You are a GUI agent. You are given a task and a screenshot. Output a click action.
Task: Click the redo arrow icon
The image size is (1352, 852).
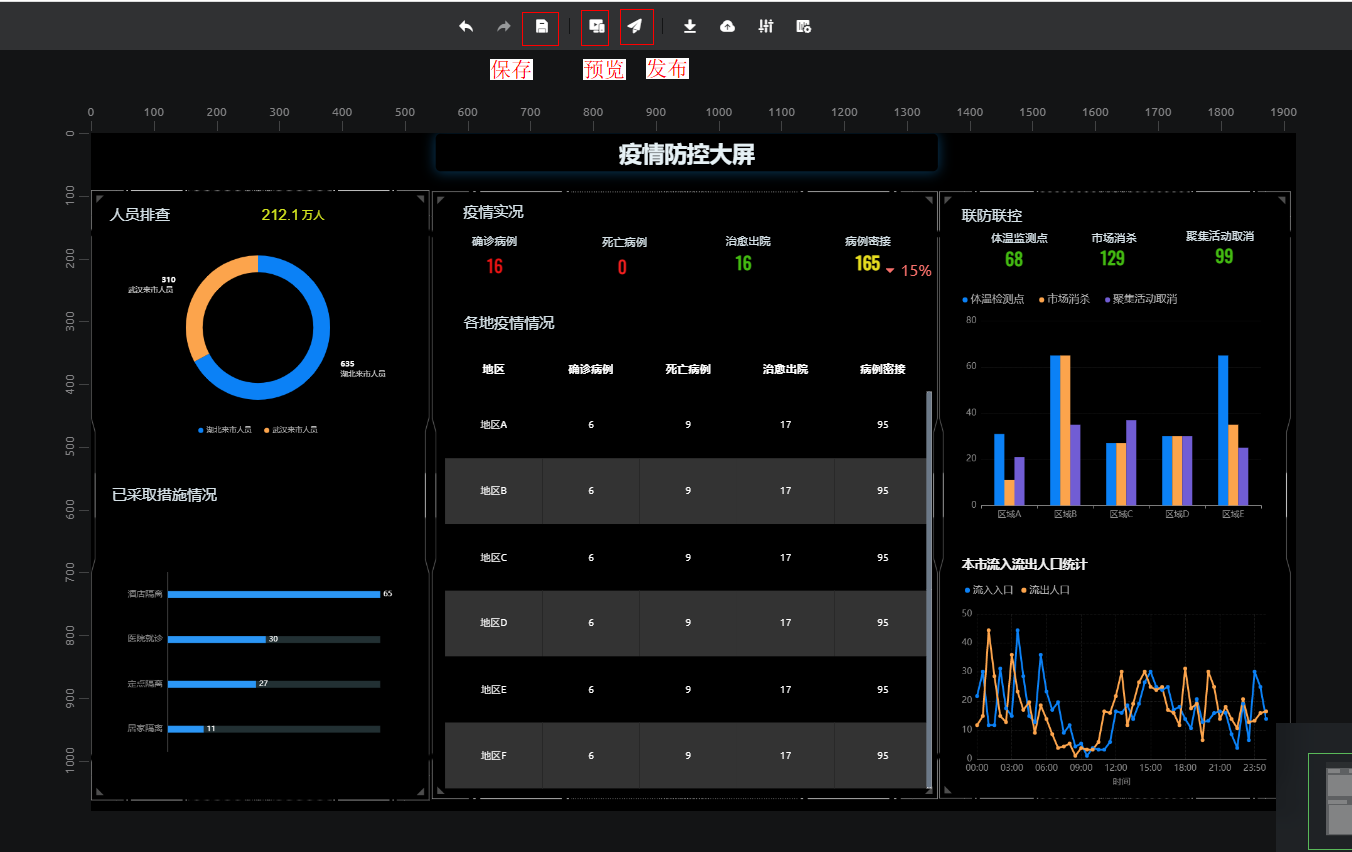click(x=504, y=27)
